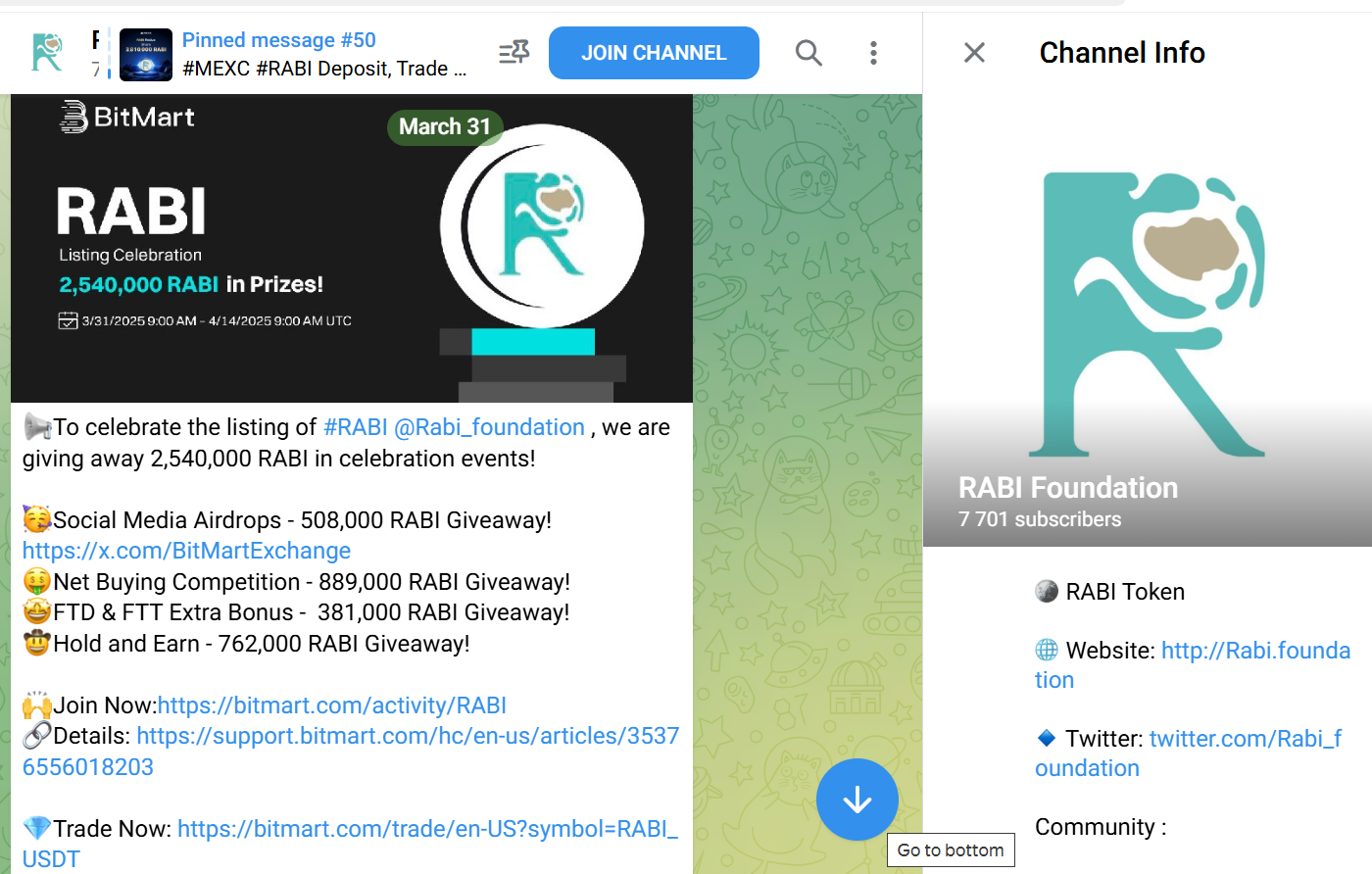Open the support.bitmart.com details article link
This screenshot has height=874, width=1372.
351,752
